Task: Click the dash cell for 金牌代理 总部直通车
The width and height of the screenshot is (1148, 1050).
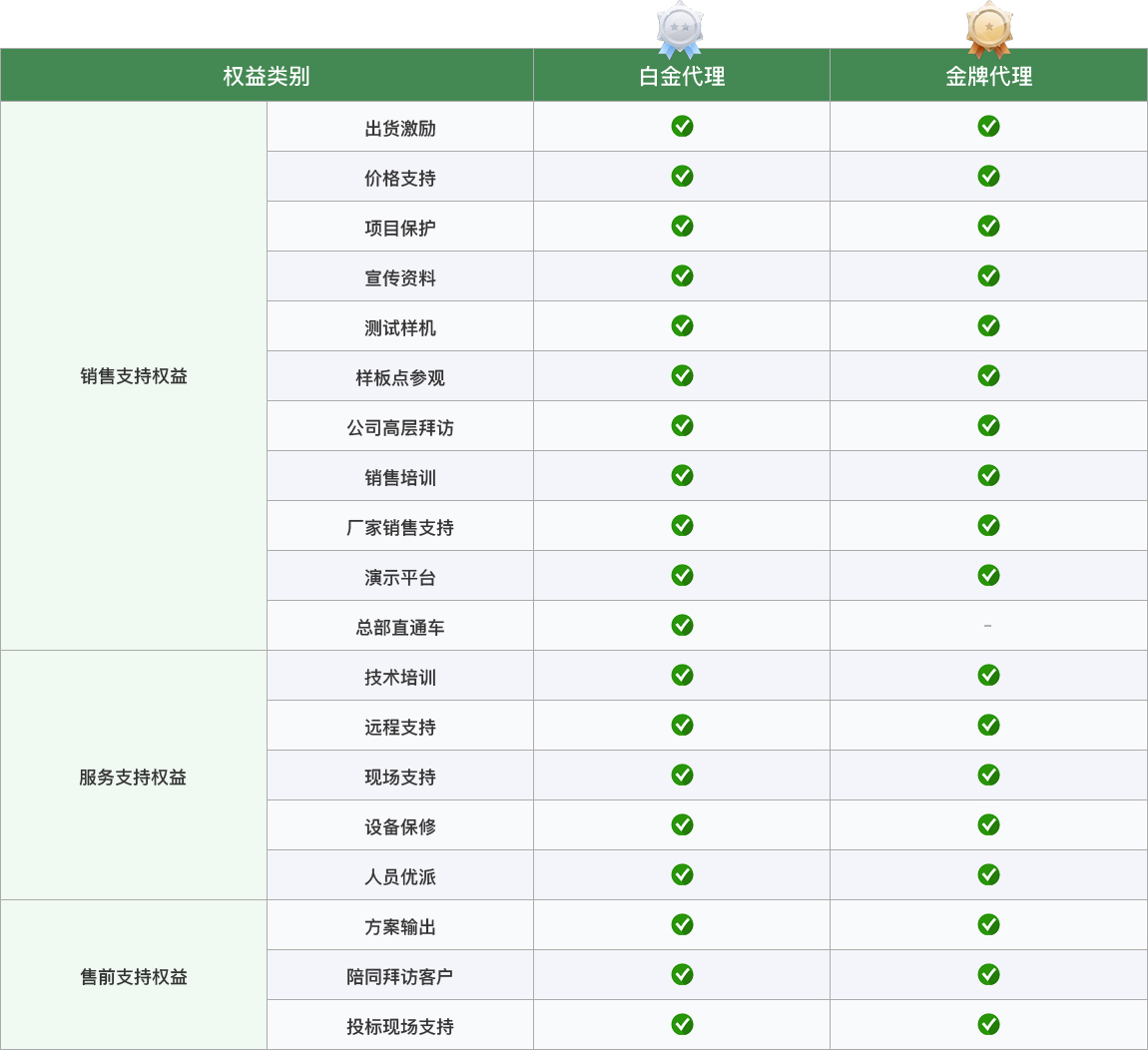Action: pyautogui.click(x=988, y=626)
